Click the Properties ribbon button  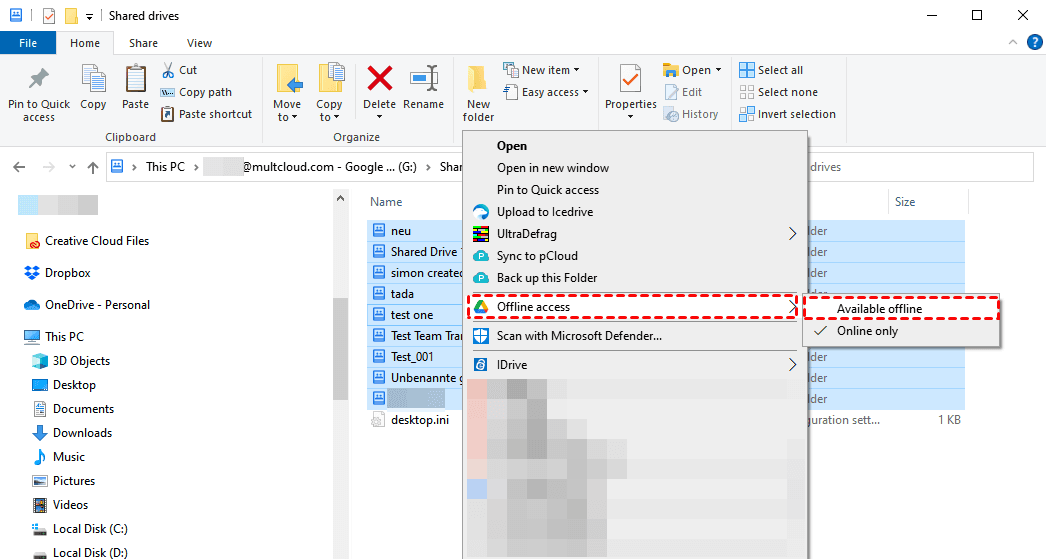pos(630,92)
